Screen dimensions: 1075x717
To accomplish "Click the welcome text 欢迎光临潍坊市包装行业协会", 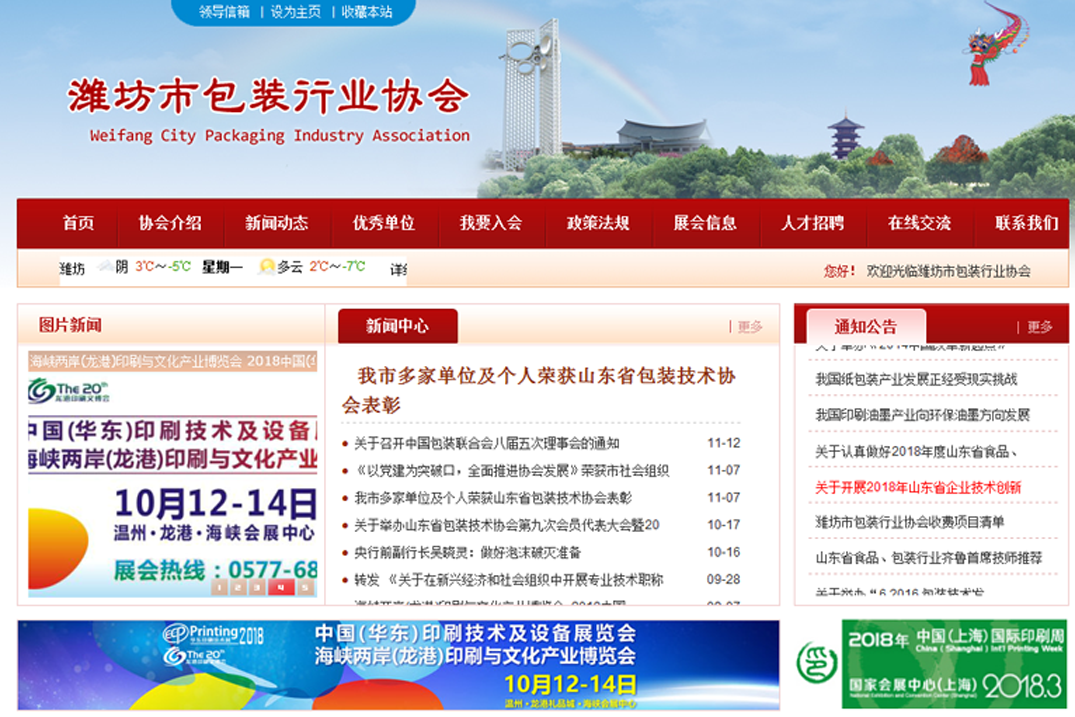I will [x=948, y=271].
